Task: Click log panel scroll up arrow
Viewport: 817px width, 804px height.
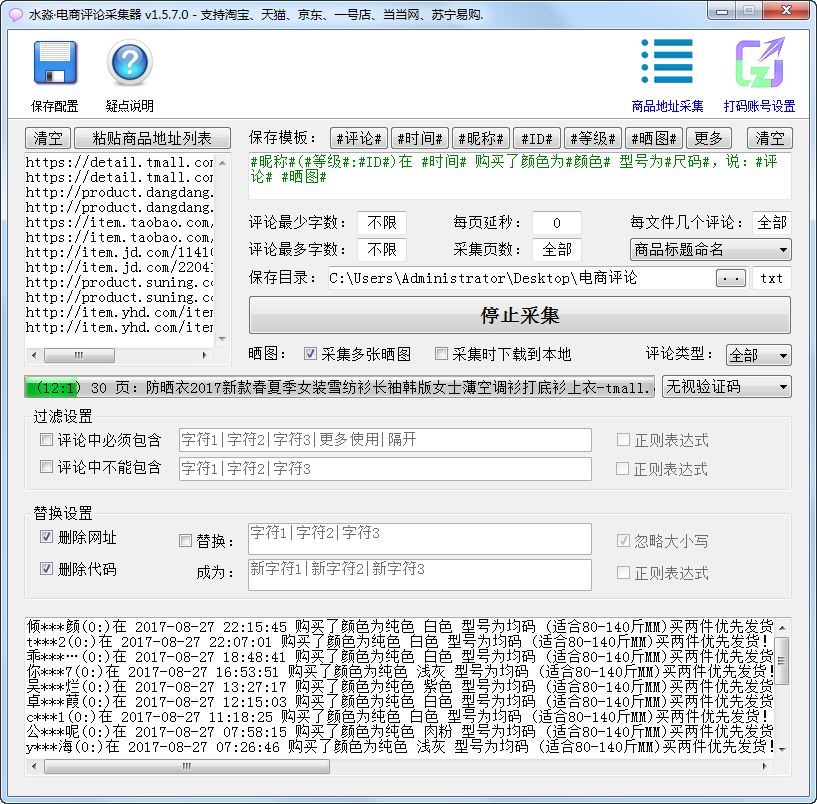Action: [x=782, y=627]
